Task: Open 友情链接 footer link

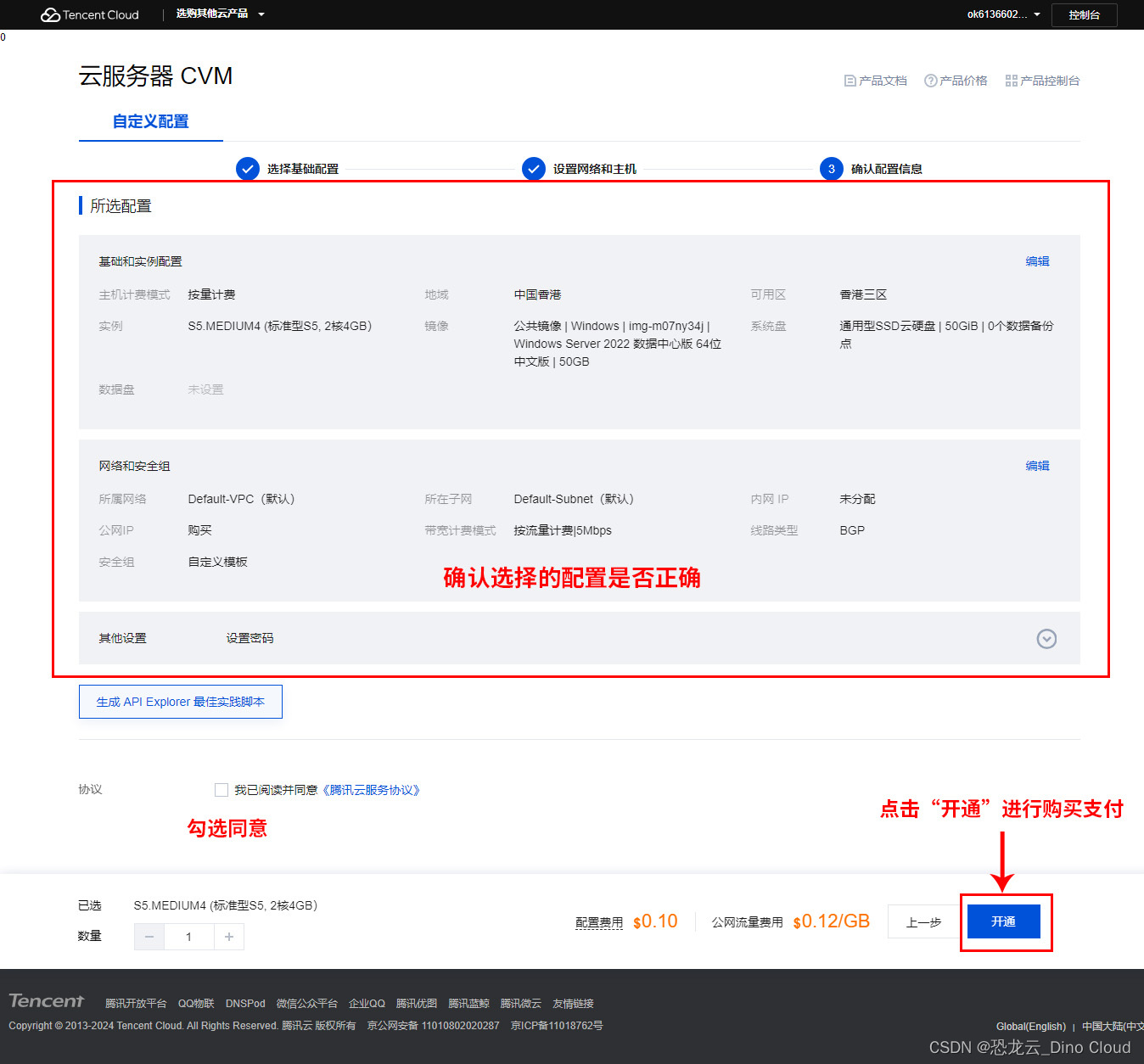Action: click(x=573, y=1004)
